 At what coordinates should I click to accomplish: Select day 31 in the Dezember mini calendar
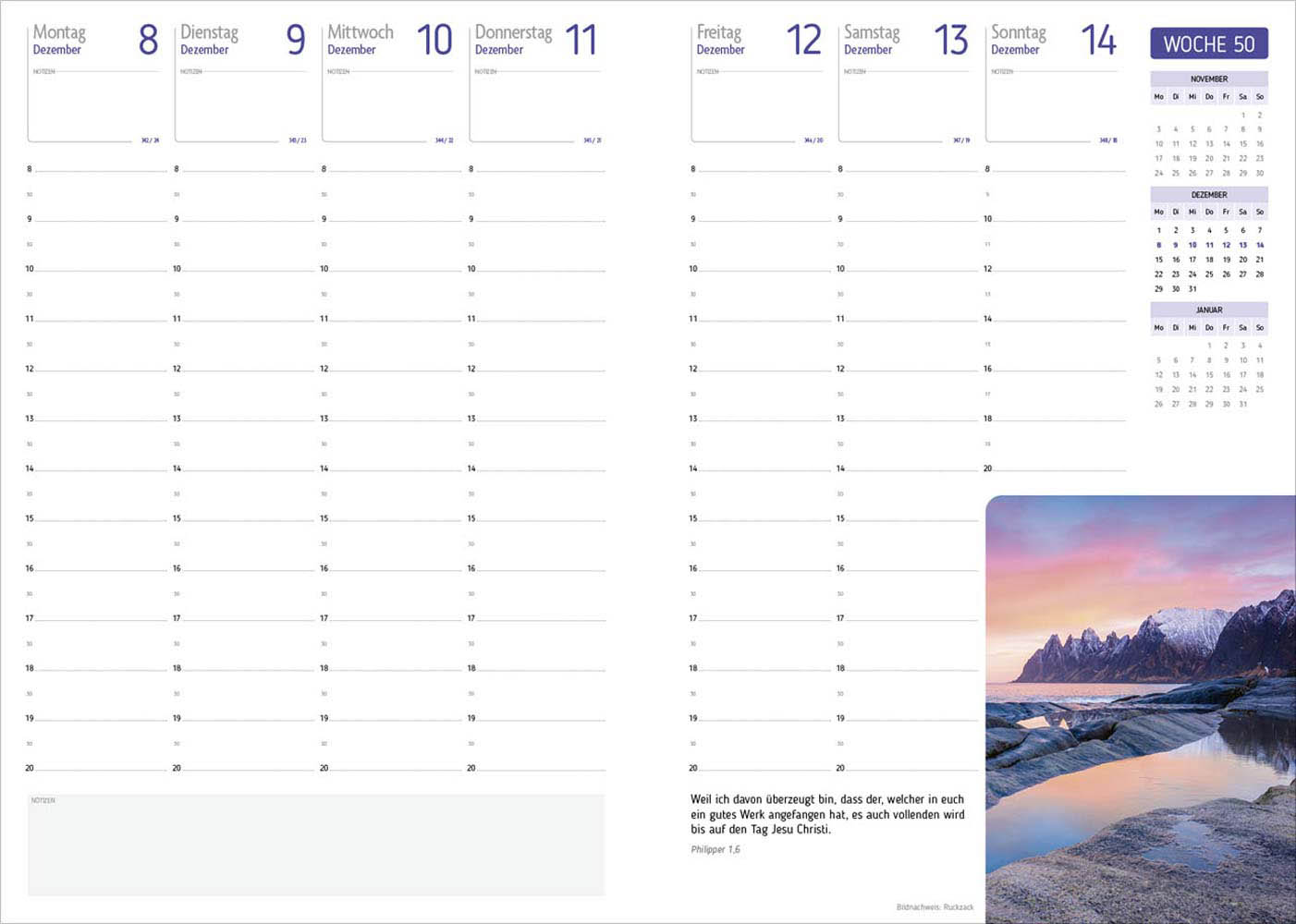click(1192, 289)
